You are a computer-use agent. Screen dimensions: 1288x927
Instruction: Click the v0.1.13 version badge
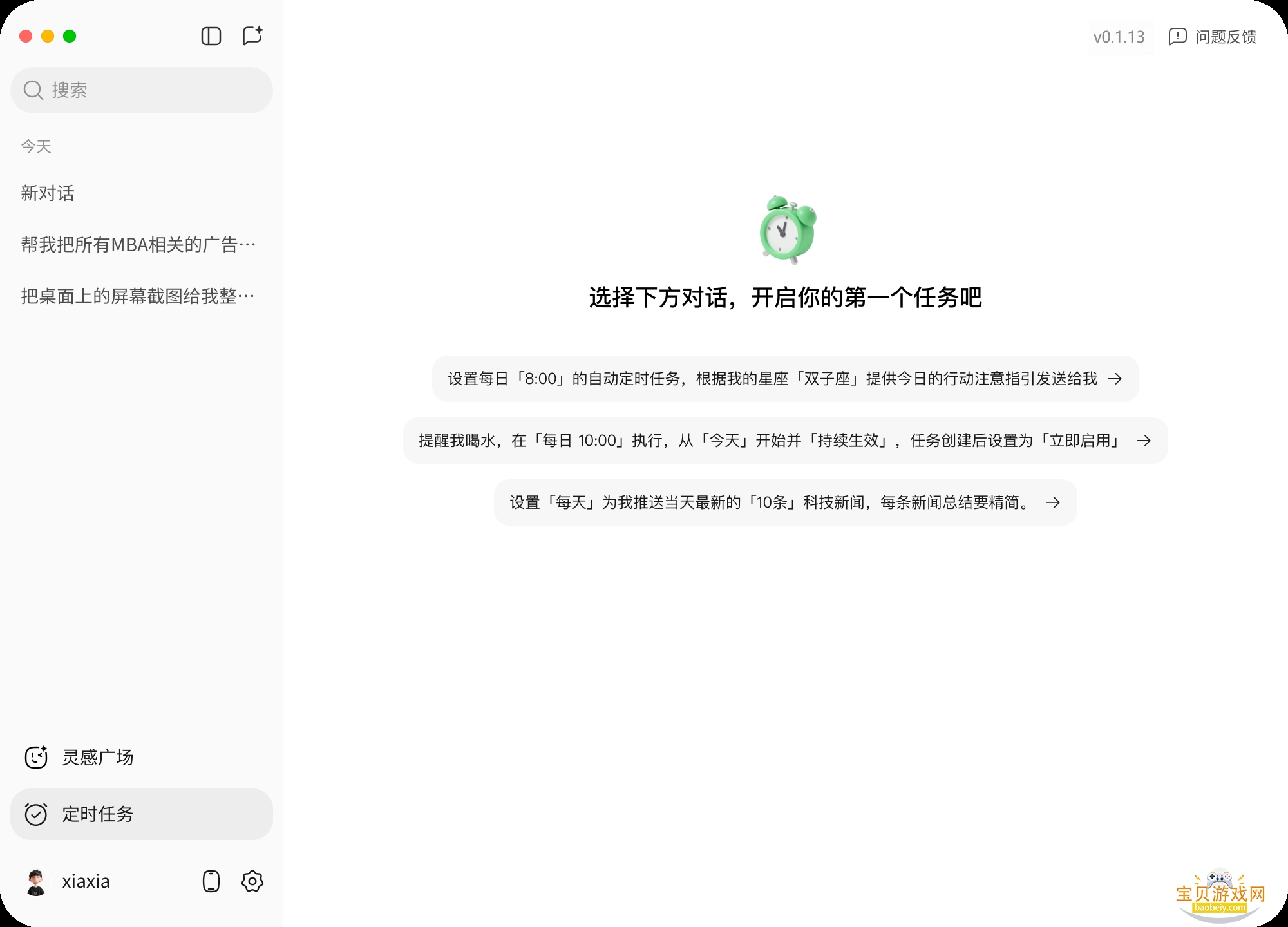pos(1119,37)
